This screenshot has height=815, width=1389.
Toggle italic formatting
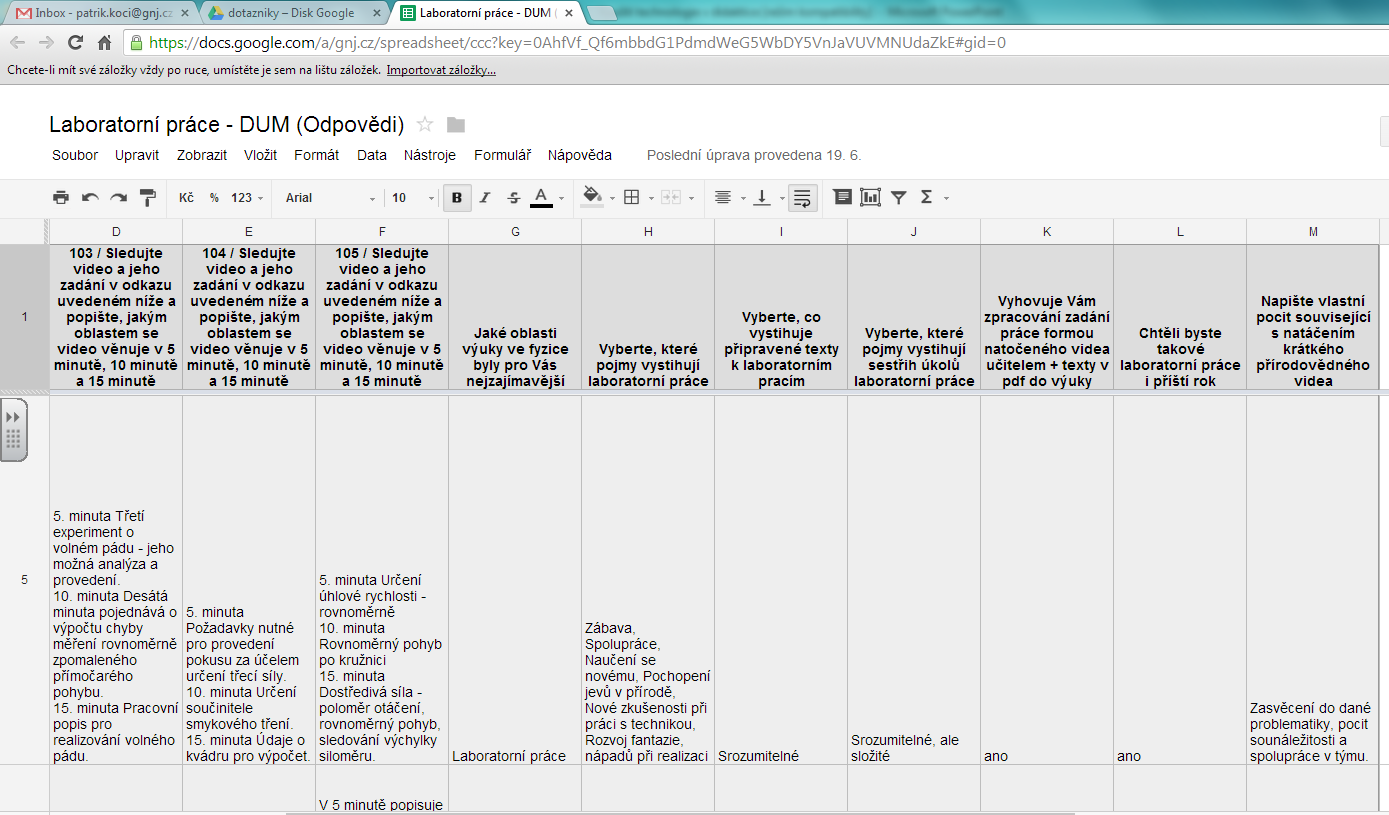click(485, 198)
